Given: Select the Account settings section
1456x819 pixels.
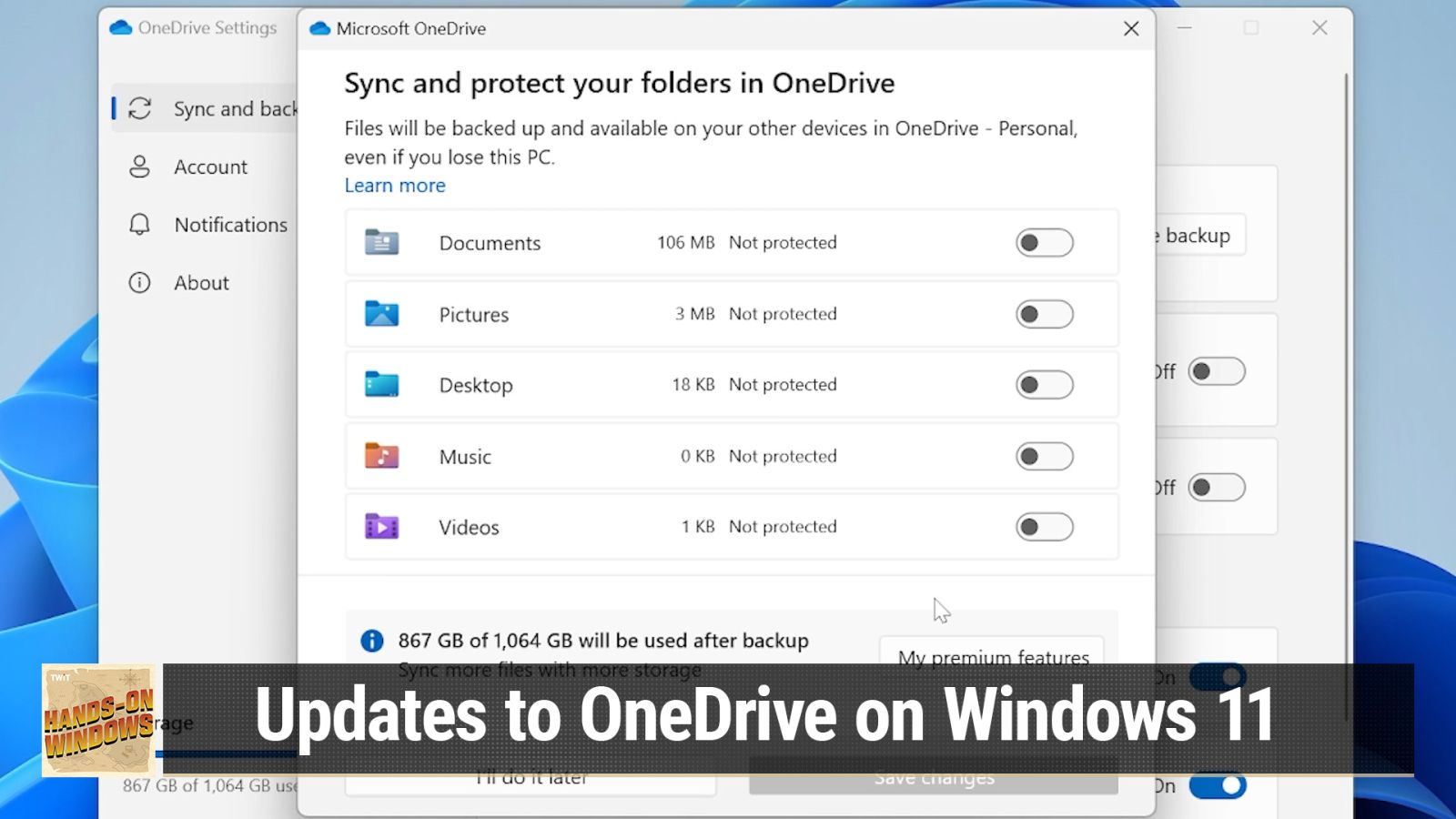Looking at the screenshot, I should click(210, 167).
